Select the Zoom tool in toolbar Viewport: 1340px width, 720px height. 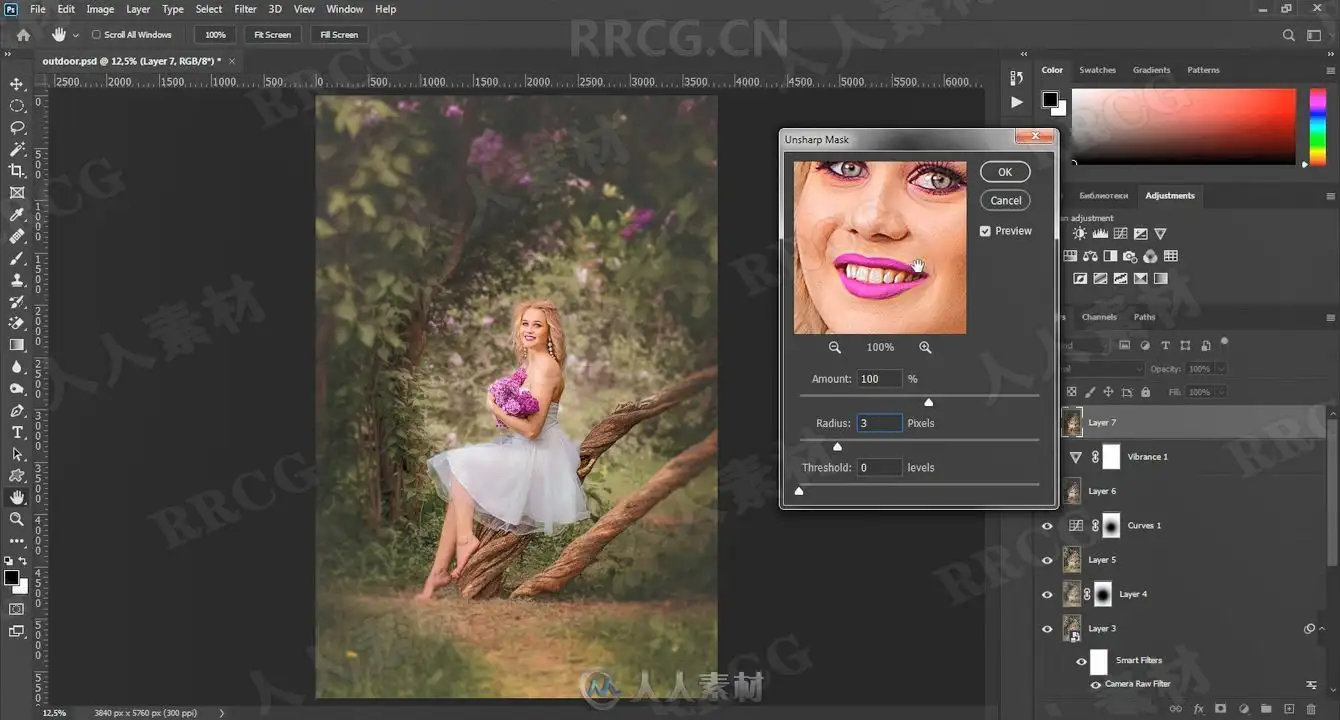17,519
